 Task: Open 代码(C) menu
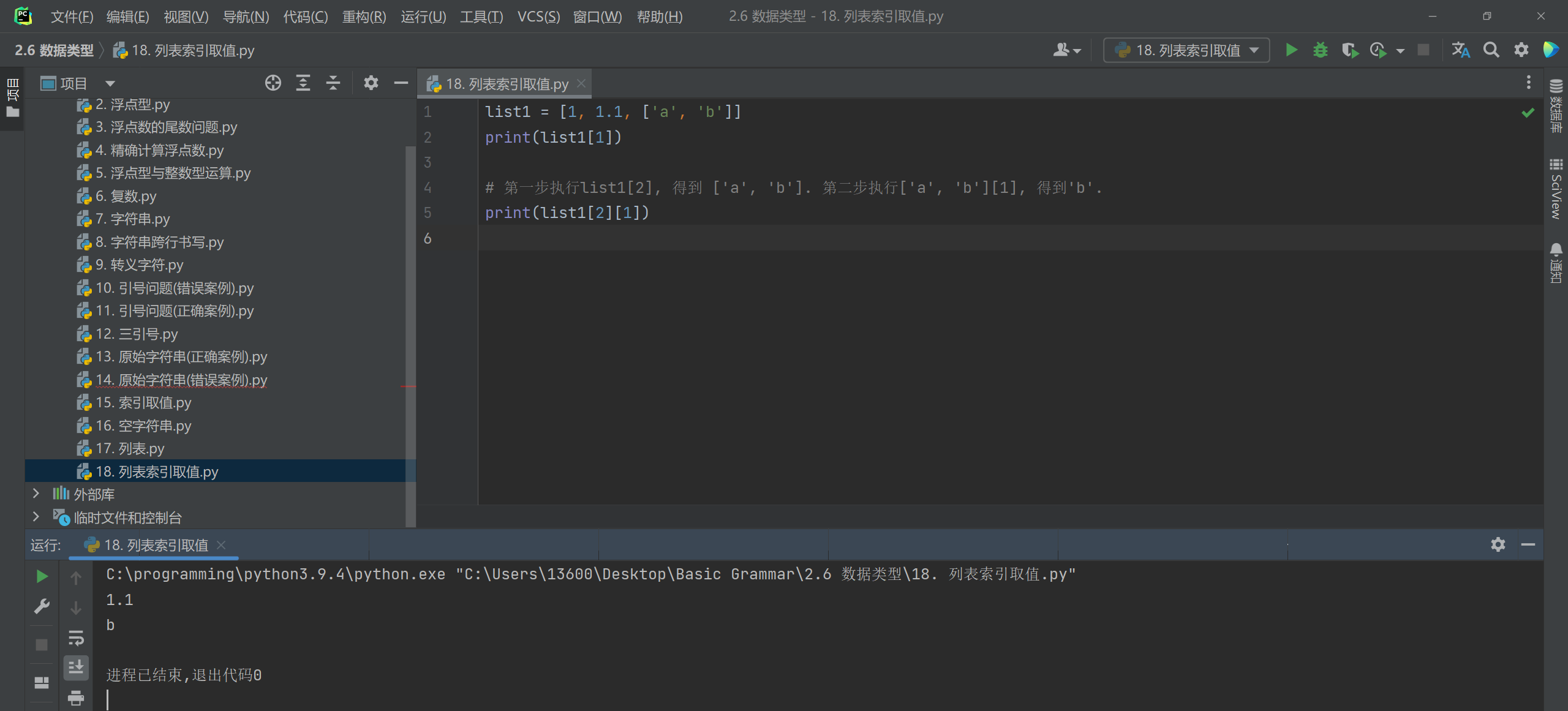pyautogui.click(x=305, y=17)
